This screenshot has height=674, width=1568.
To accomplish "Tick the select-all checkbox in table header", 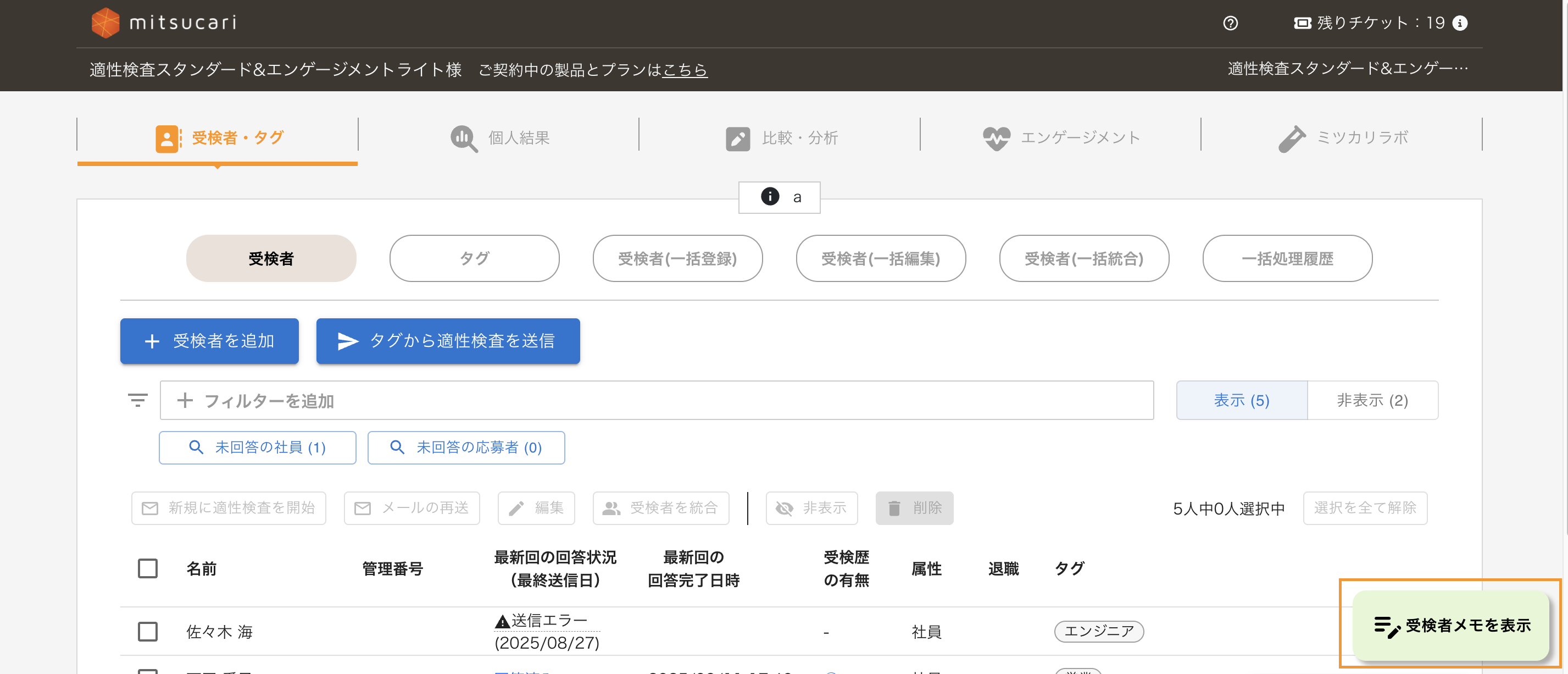I will [147, 568].
